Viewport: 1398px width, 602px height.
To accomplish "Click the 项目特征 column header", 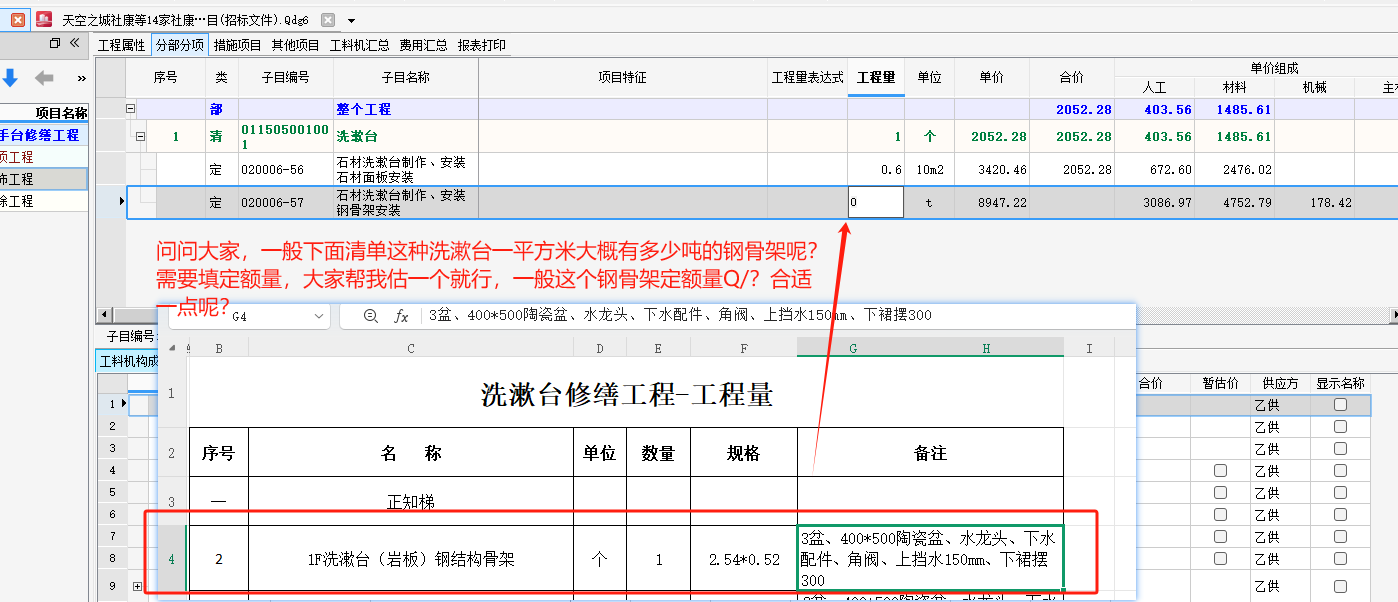I will (x=623, y=78).
